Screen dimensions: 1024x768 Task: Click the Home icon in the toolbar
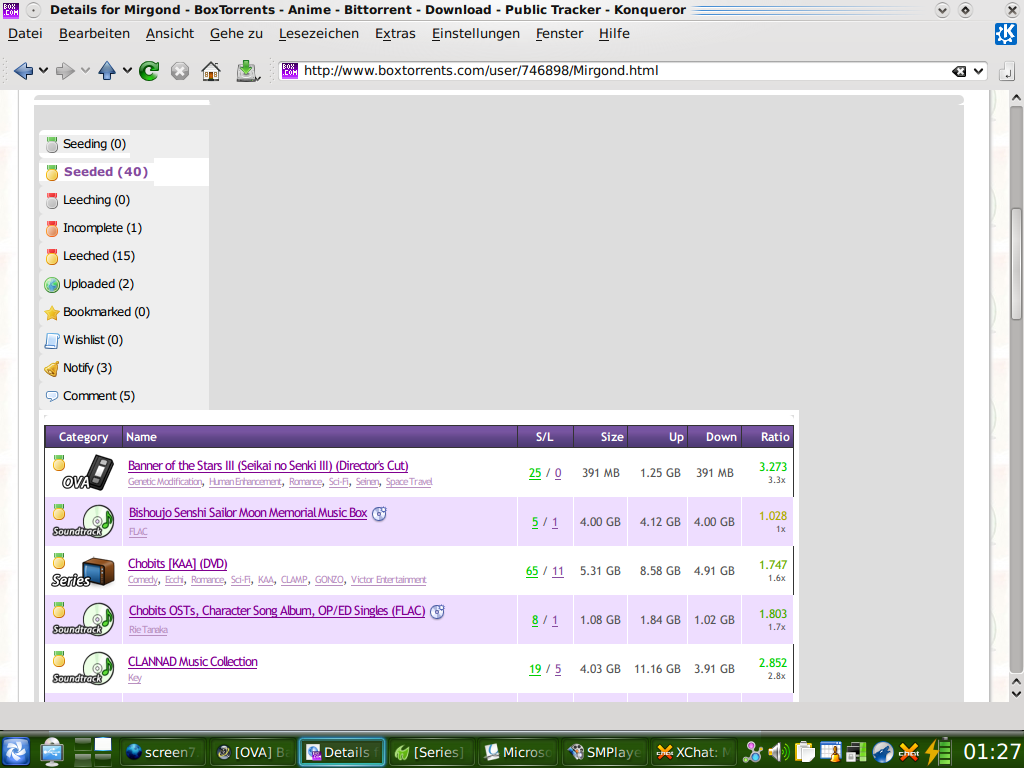[x=210, y=71]
